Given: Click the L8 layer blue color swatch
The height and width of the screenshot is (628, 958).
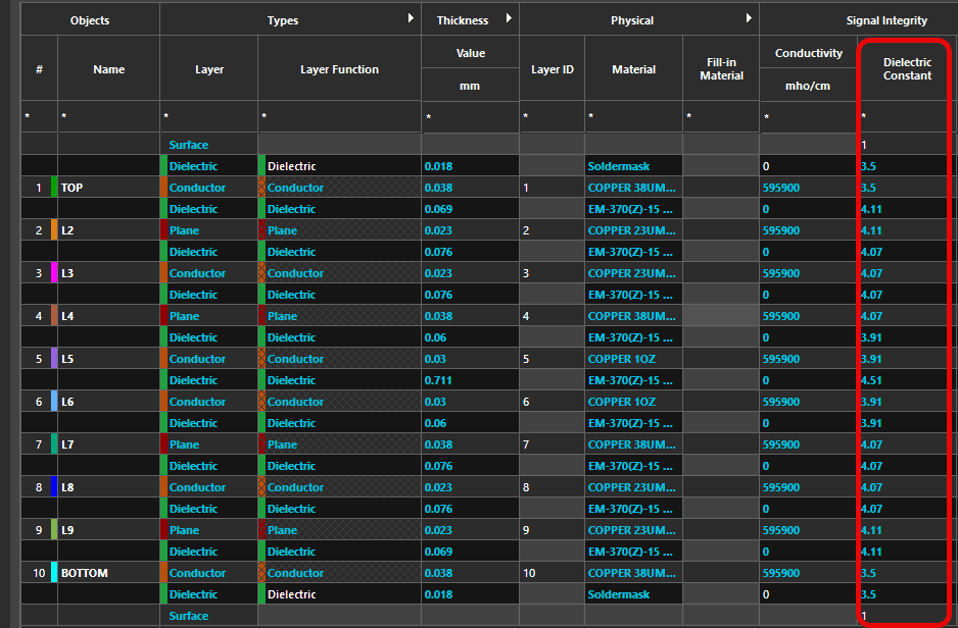Looking at the screenshot, I should tap(54, 486).
